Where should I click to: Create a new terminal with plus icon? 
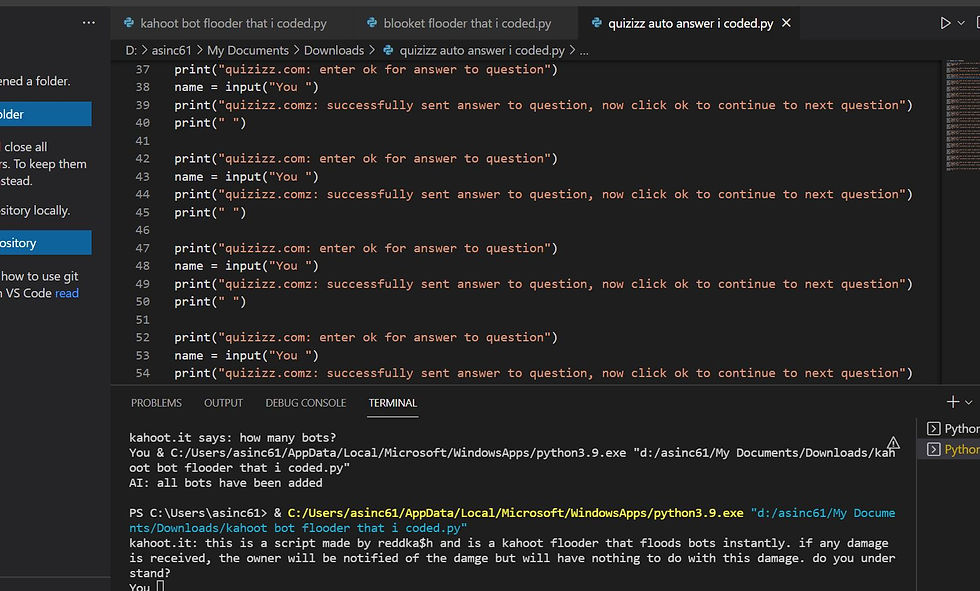pos(952,402)
